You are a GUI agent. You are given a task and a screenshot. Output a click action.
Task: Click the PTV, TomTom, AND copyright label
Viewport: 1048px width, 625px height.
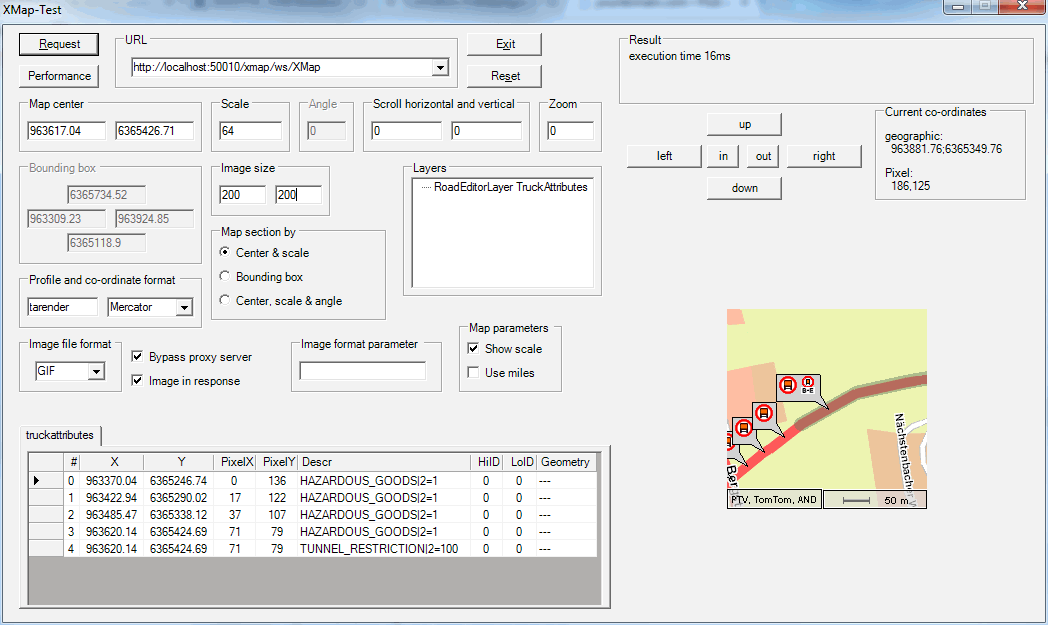pos(773,499)
